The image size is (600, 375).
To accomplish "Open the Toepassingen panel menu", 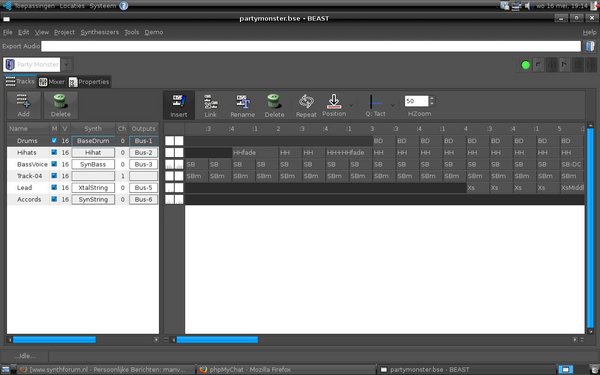I will point(34,6).
